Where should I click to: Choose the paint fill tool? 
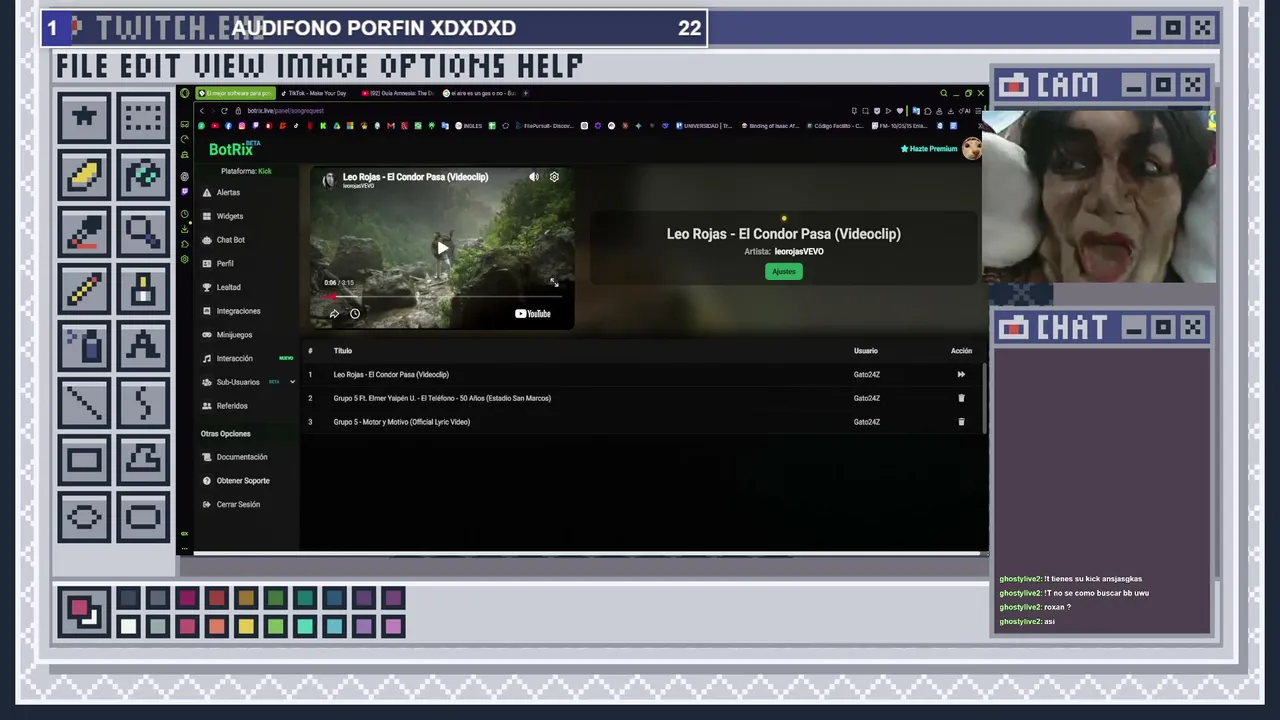[x=143, y=175]
